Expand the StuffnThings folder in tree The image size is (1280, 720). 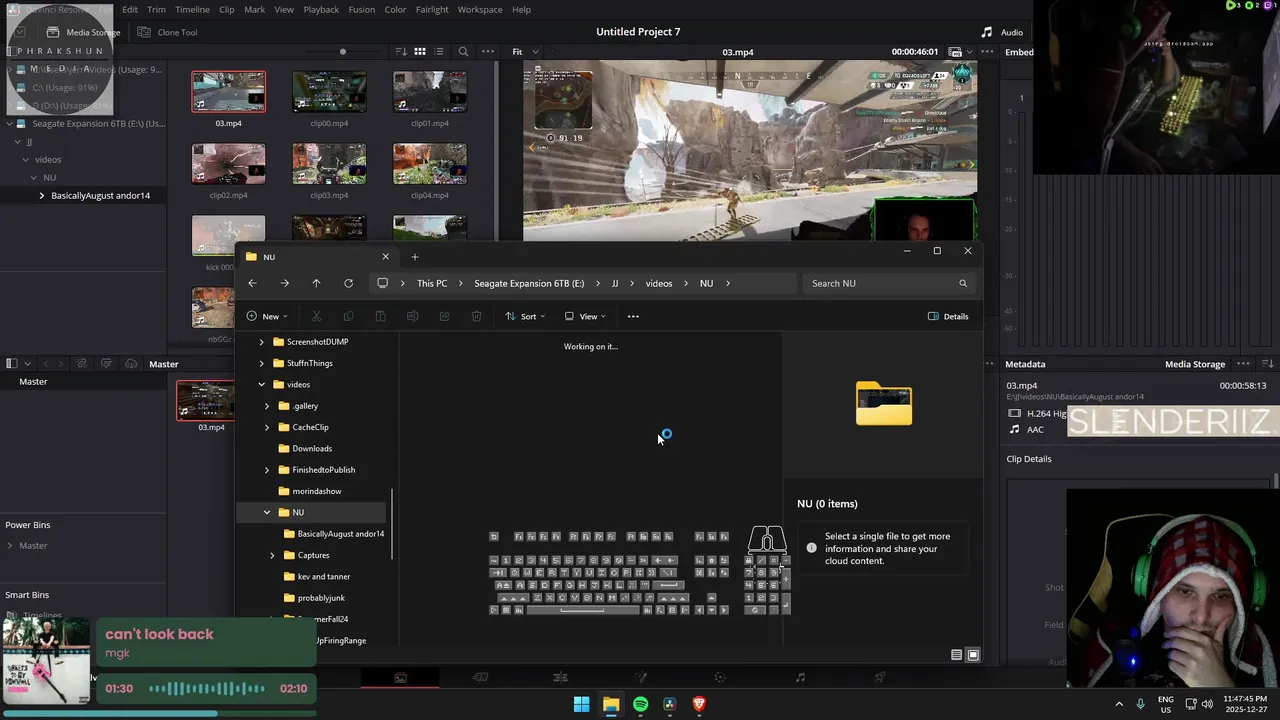pos(262,363)
